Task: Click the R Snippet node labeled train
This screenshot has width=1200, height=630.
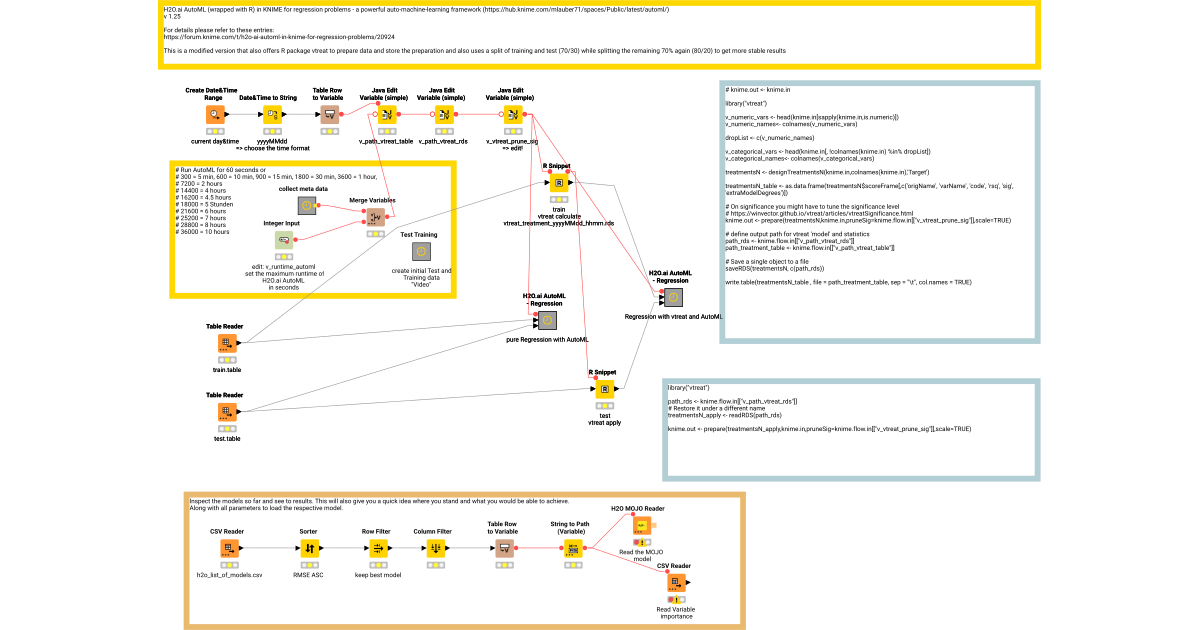Action: tap(559, 183)
